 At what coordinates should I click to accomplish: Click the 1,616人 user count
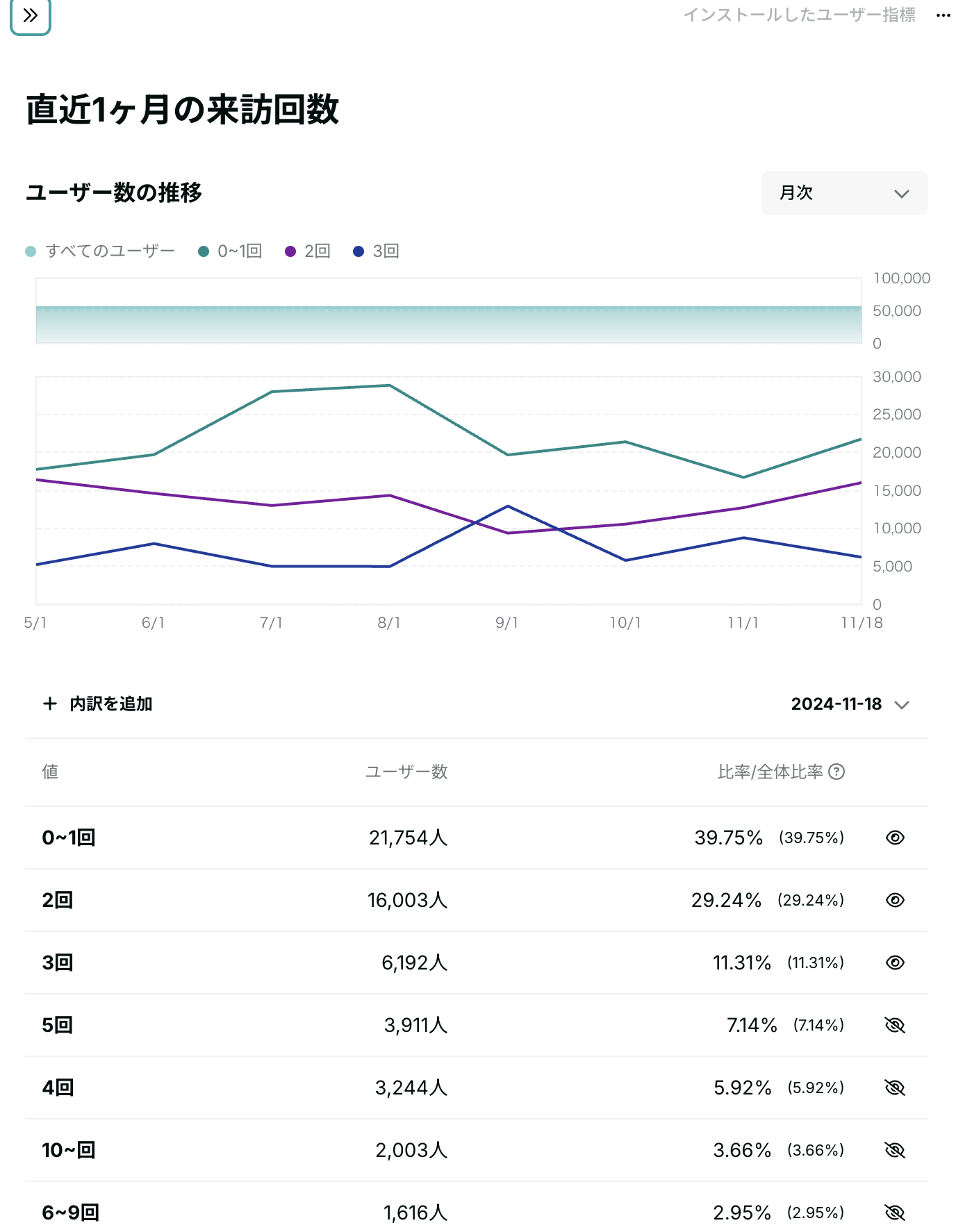click(416, 1213)
